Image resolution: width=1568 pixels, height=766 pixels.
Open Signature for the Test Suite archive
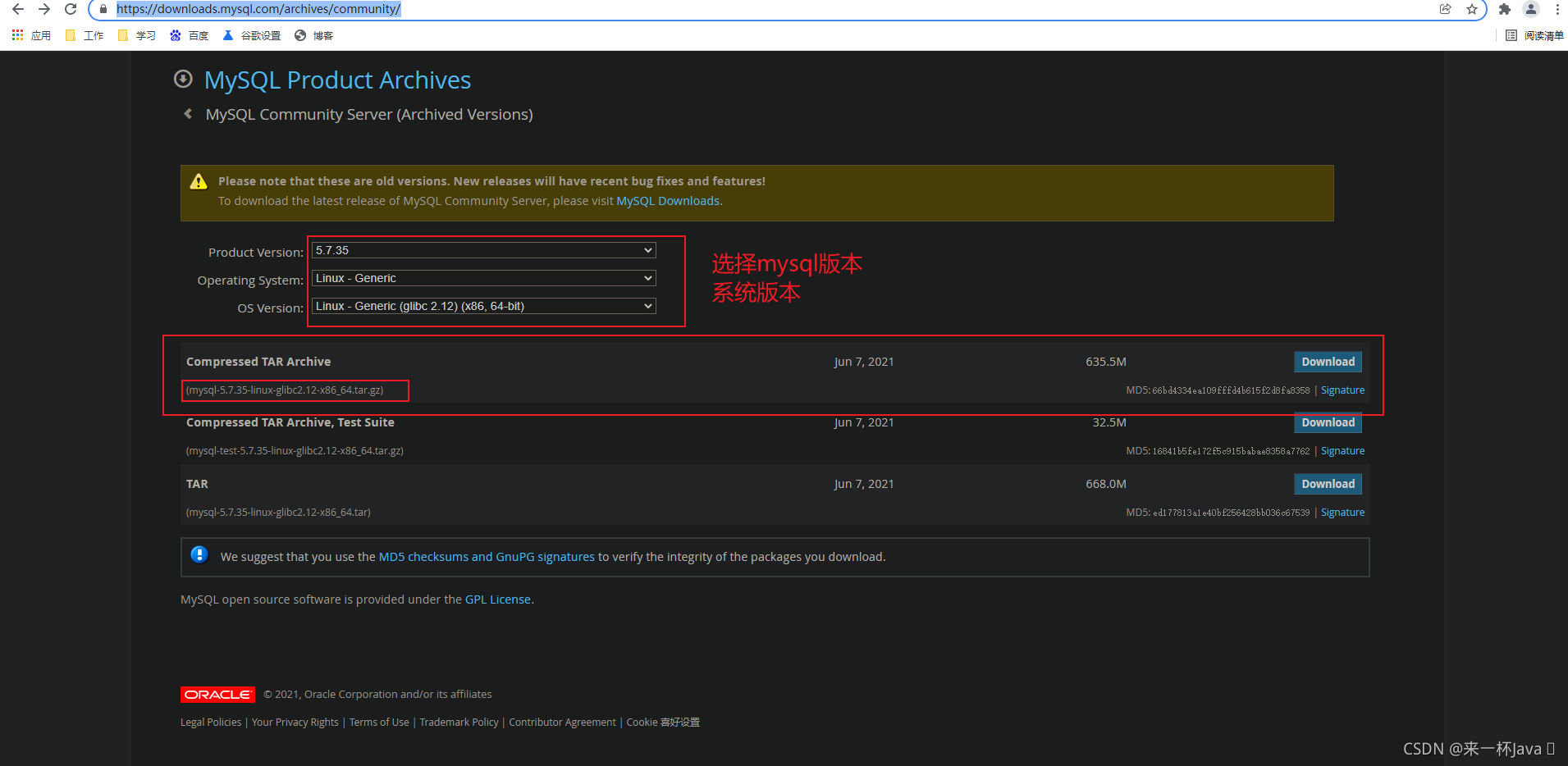pyautogui.click(x=1342, y=451)
